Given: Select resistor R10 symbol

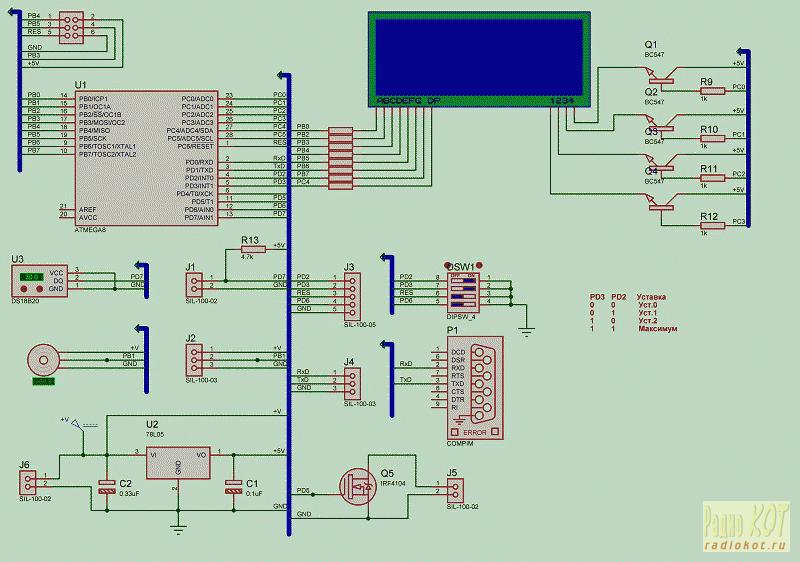Looking at the screenshot, I should tap(712, 138).
